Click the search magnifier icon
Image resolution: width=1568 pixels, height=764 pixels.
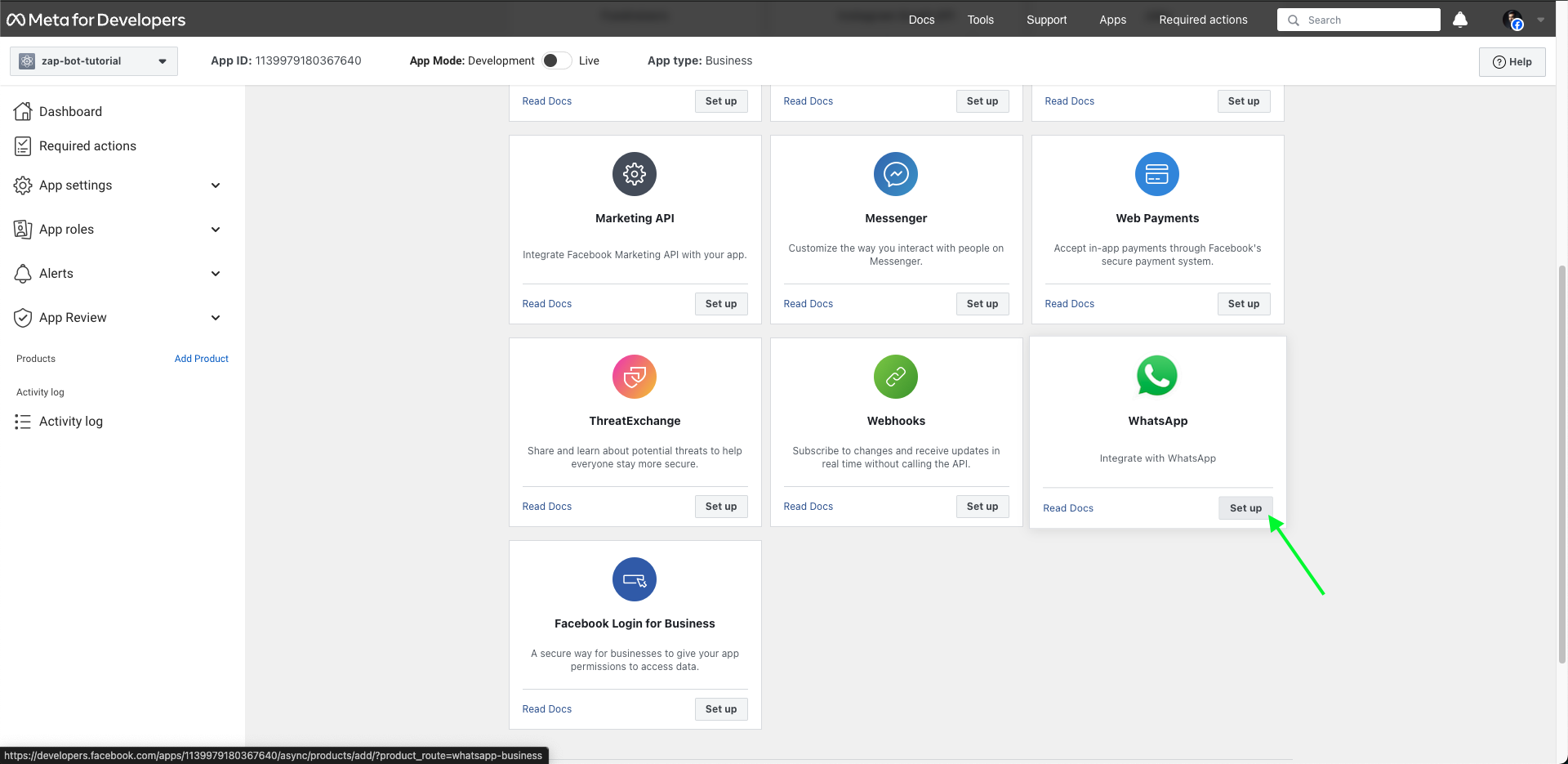(1294, 20)
